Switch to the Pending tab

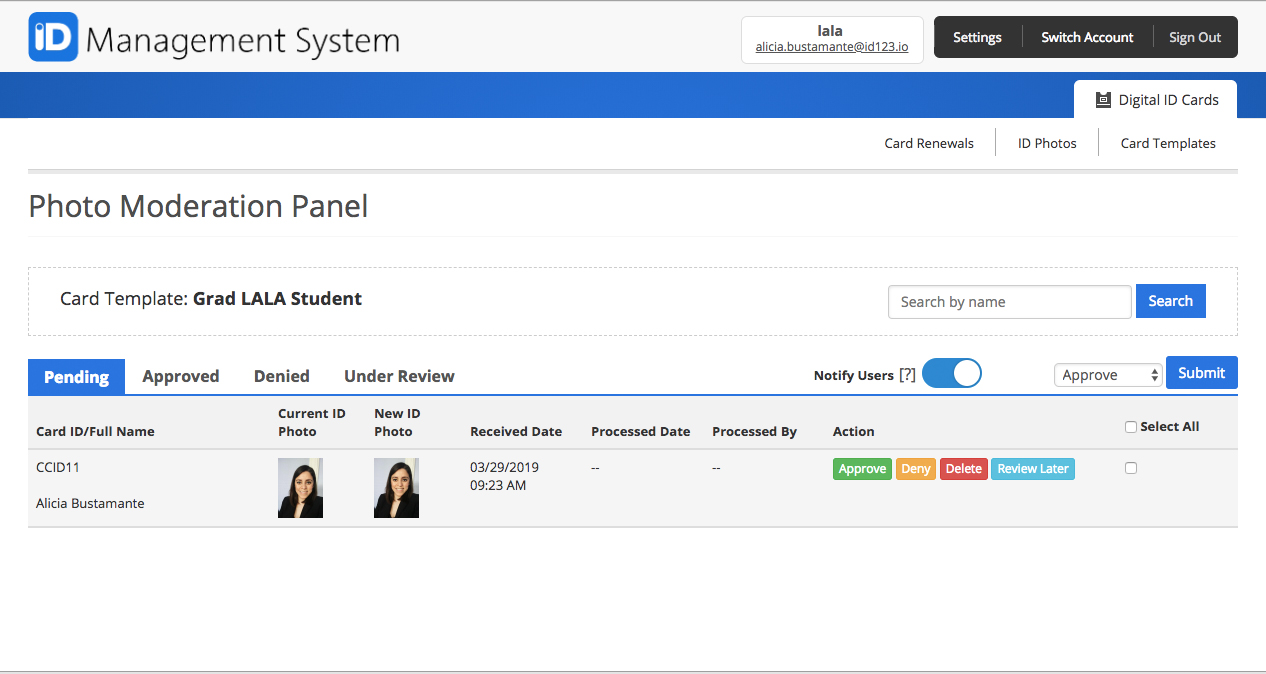(x=76, y=377)
